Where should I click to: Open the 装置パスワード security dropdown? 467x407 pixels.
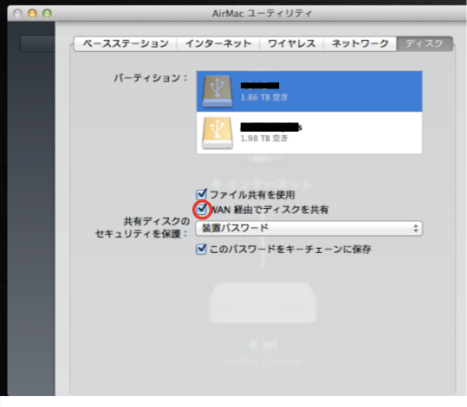(x=309, y=228)
